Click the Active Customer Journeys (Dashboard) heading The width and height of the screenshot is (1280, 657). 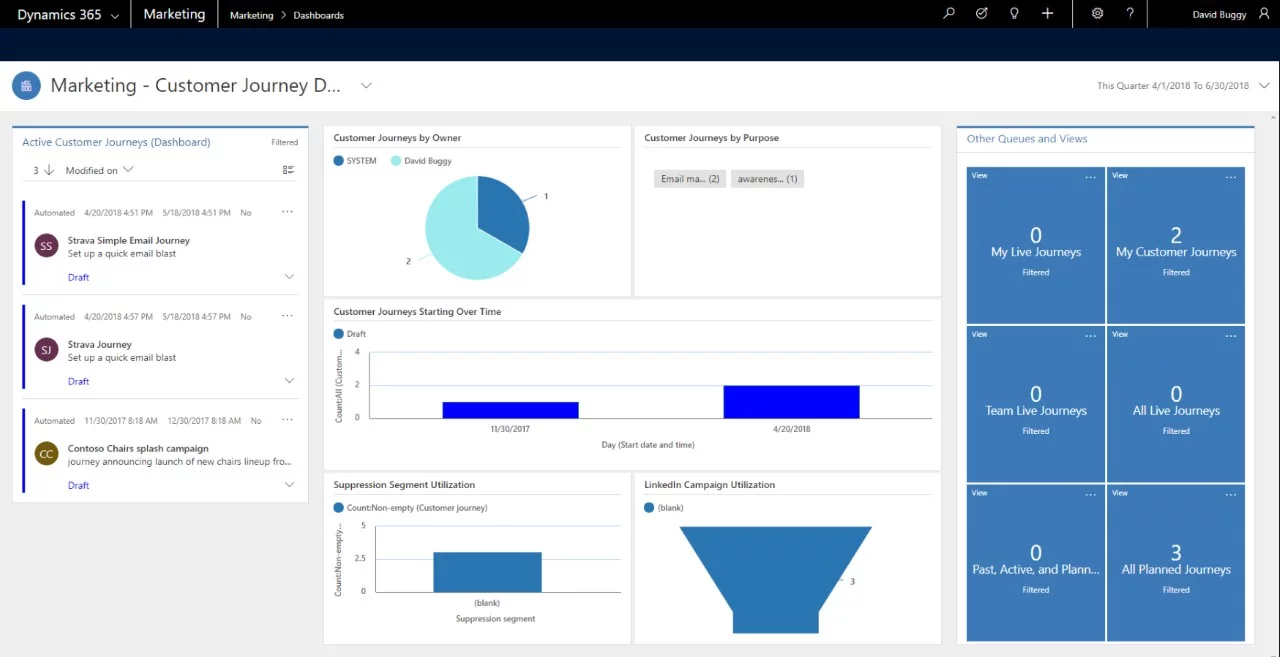tap(116, 142)
